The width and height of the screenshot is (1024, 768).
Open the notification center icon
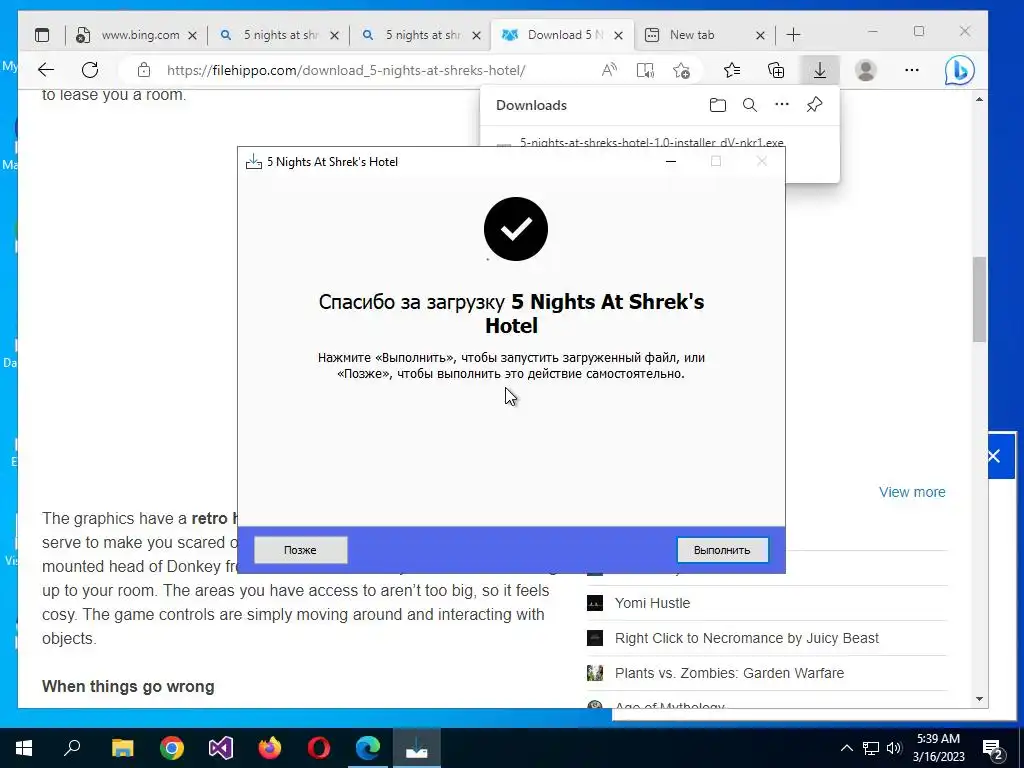click(993, 748)
